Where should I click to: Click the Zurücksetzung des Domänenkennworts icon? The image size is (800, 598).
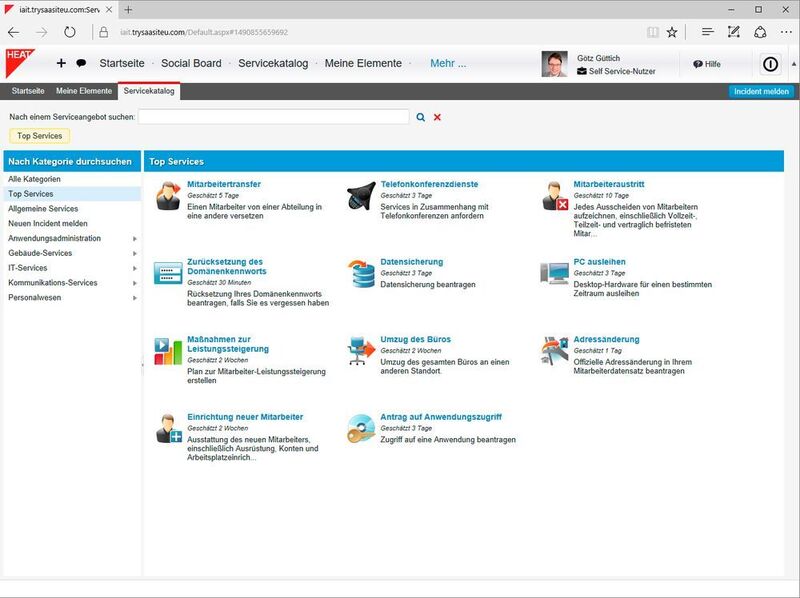[x=168, y=273]
